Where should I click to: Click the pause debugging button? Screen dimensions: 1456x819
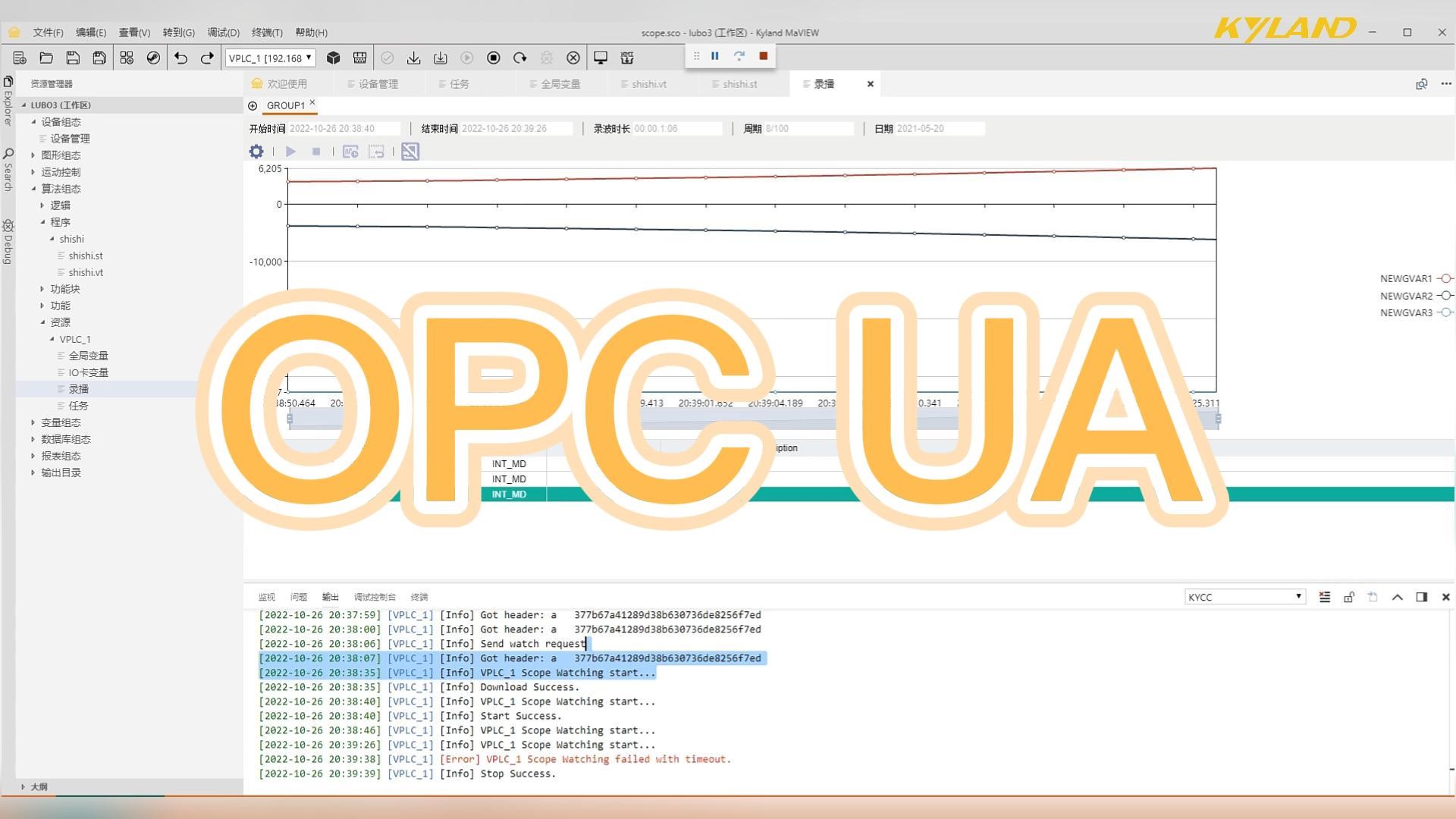tap(714, 56)
